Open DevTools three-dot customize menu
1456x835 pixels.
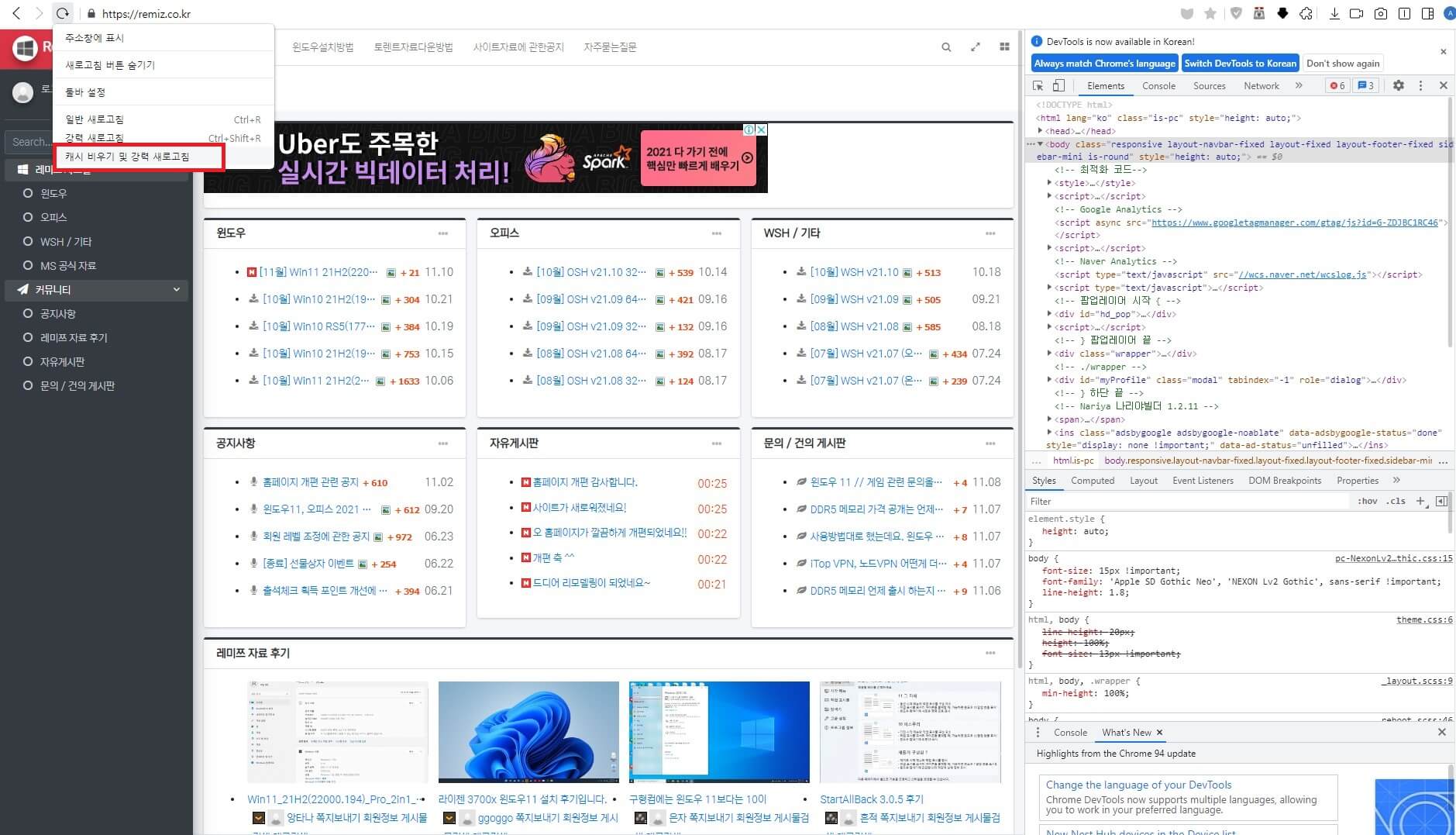(x=1420, y=85)
